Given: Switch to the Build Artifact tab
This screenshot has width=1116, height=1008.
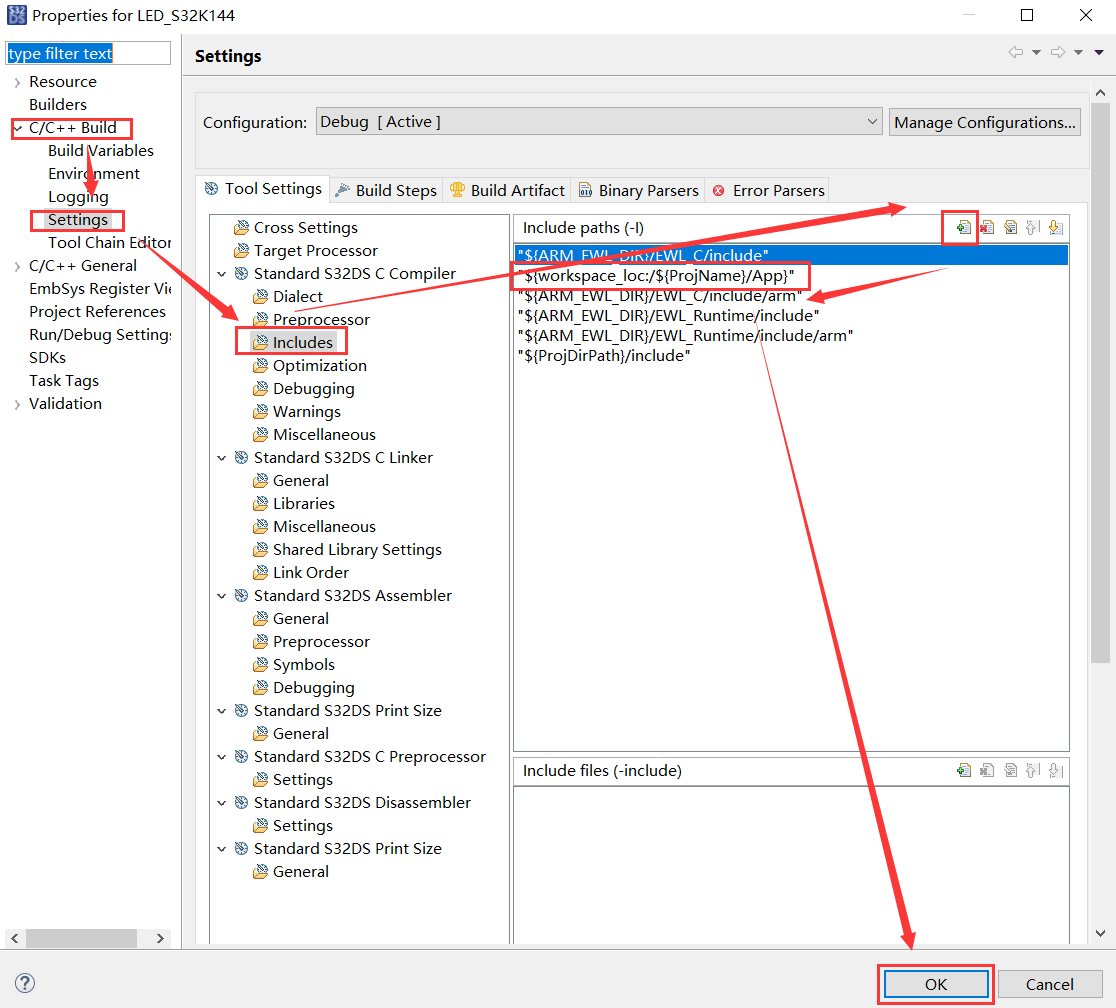Looking at the screenshot, I should point(507,190).
